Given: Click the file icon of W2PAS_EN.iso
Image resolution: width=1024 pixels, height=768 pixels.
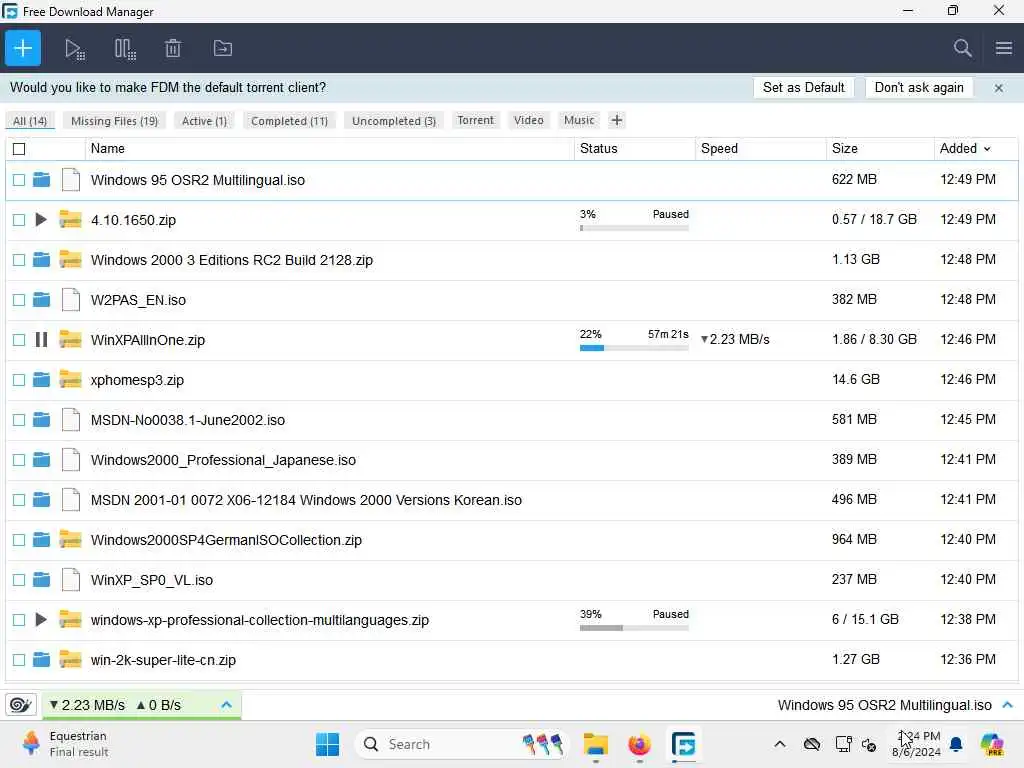Looking at the screenshot, I should pos(71,300).
